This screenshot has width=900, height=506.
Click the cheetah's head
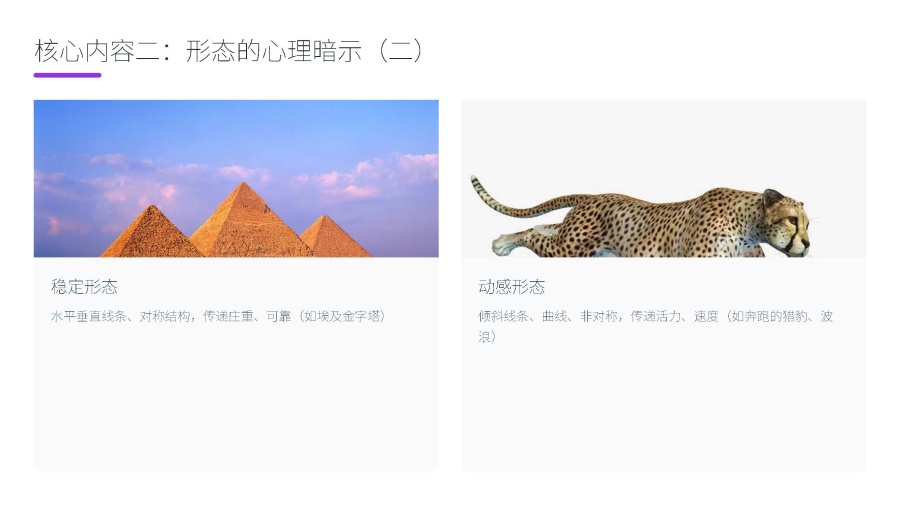[x=786, y=223]
